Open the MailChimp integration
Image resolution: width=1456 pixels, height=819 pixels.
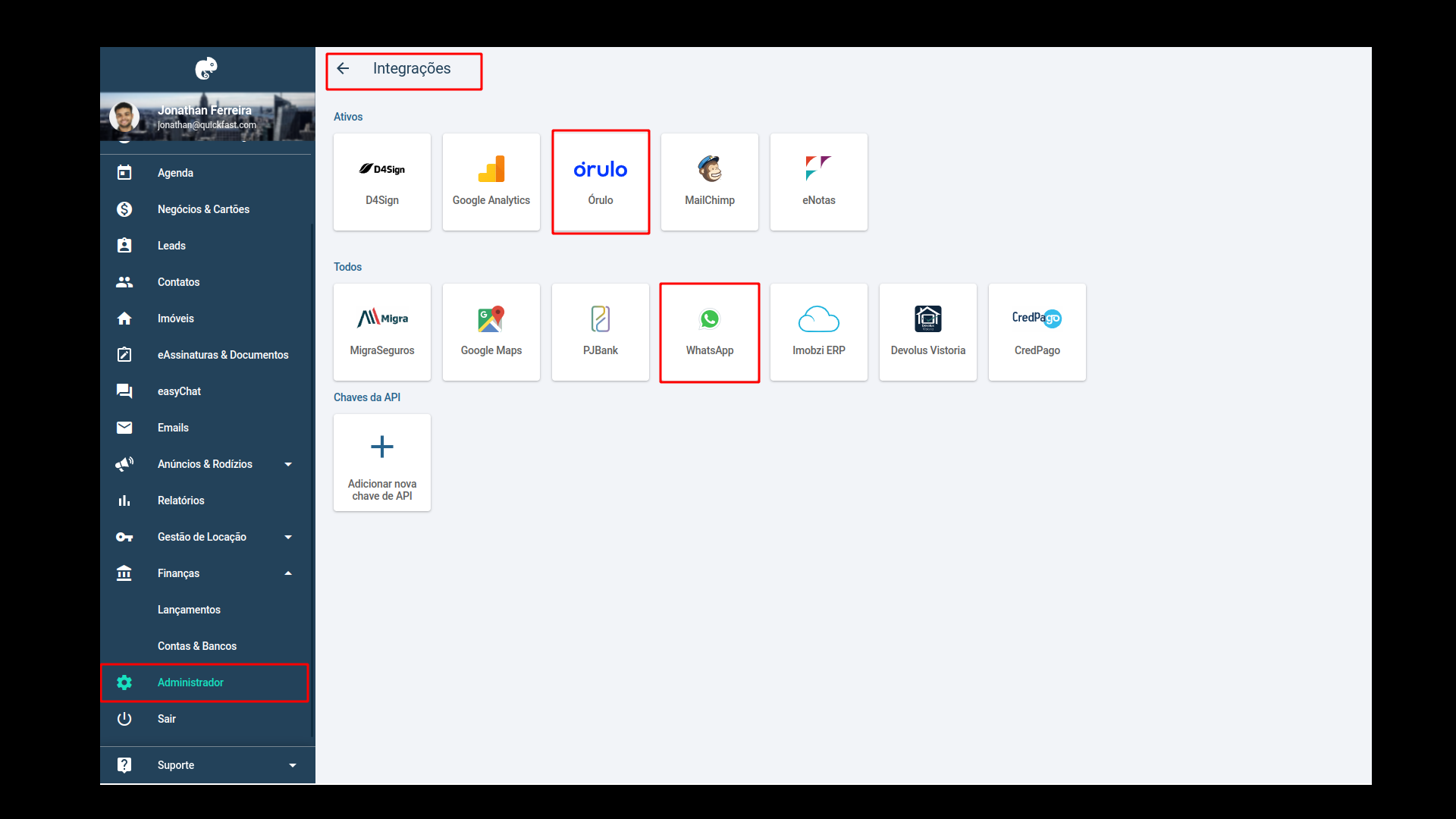[x=710, y=182]
